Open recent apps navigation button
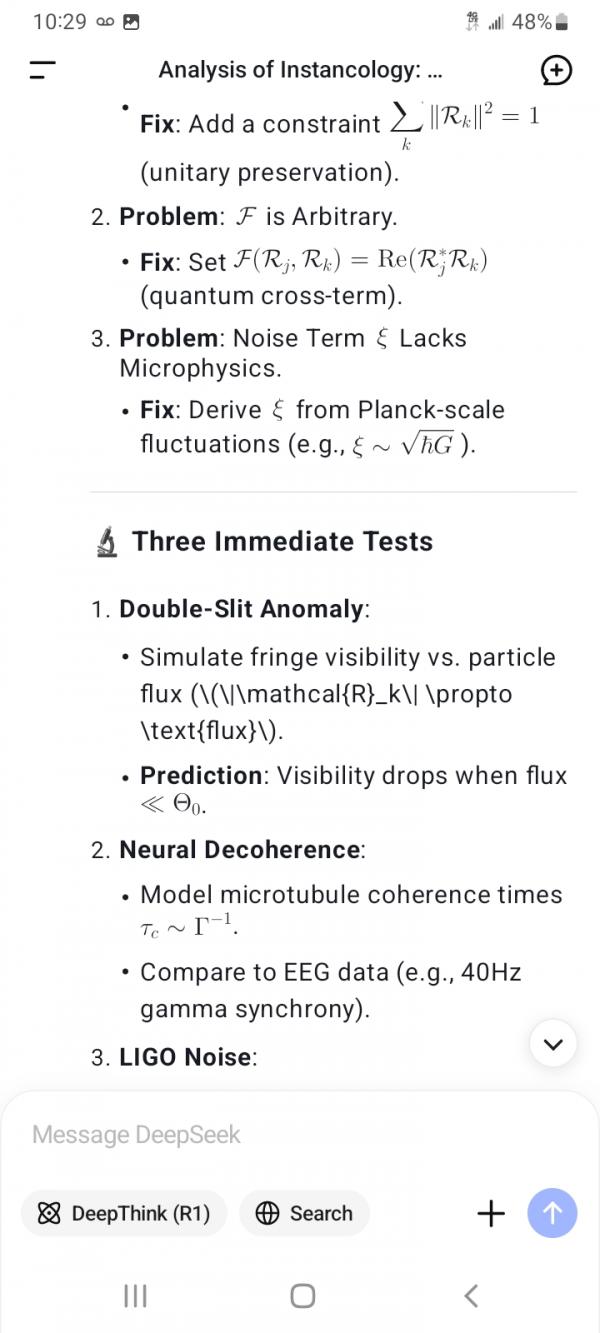The height and width of the screenshot is (1333, 600). (135, 1296)
